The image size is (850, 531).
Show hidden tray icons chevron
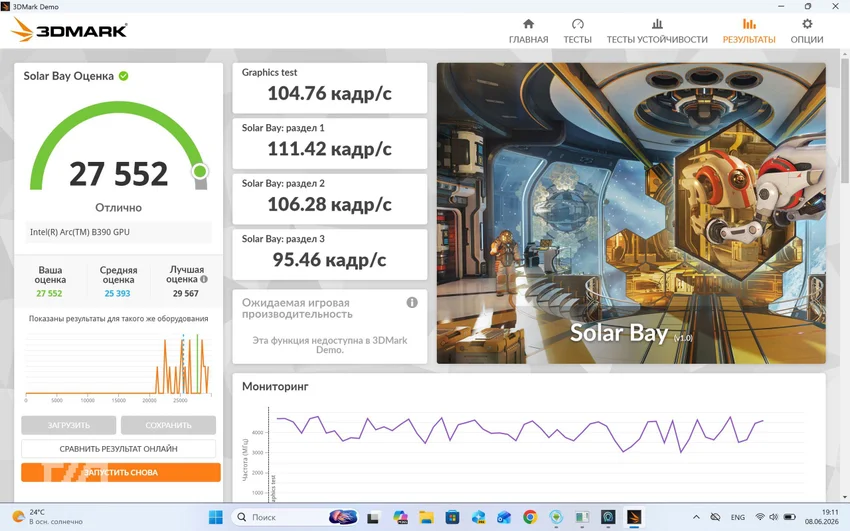[x=697, y=517]
